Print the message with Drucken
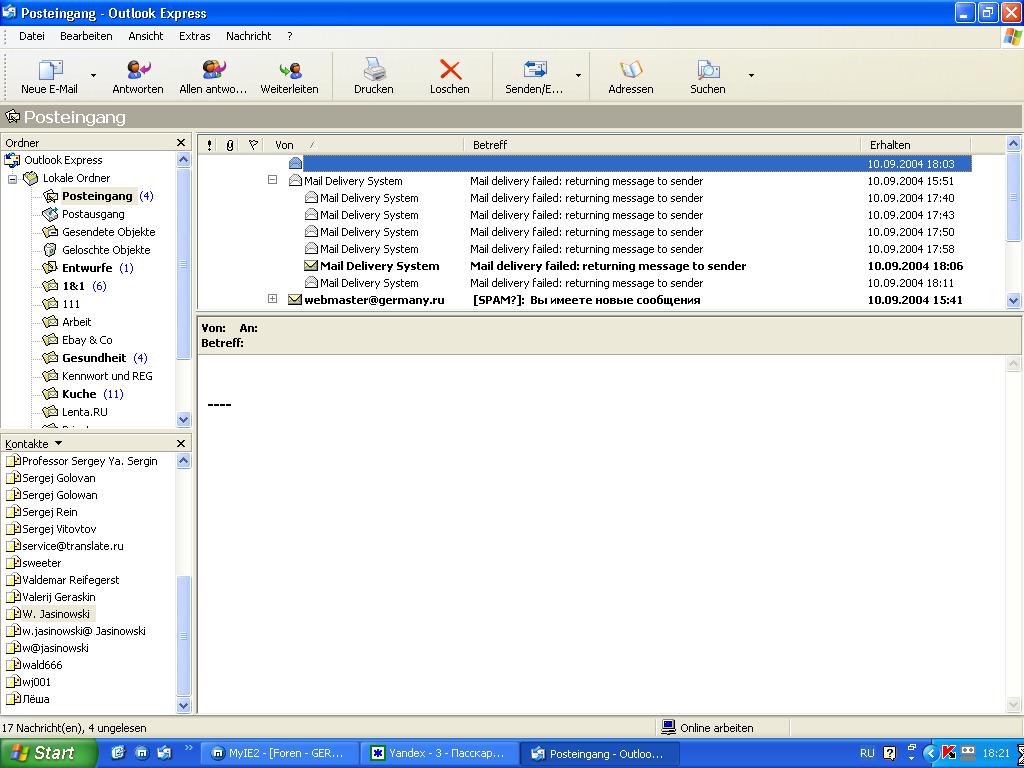Screen dimensions: 1024x768 tap(374, 76)
